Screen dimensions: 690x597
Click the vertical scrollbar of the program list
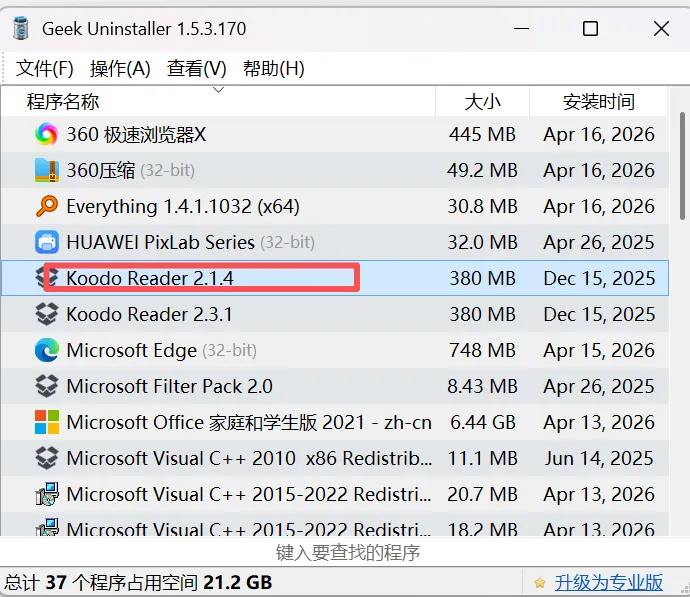[x=682, y=166]
